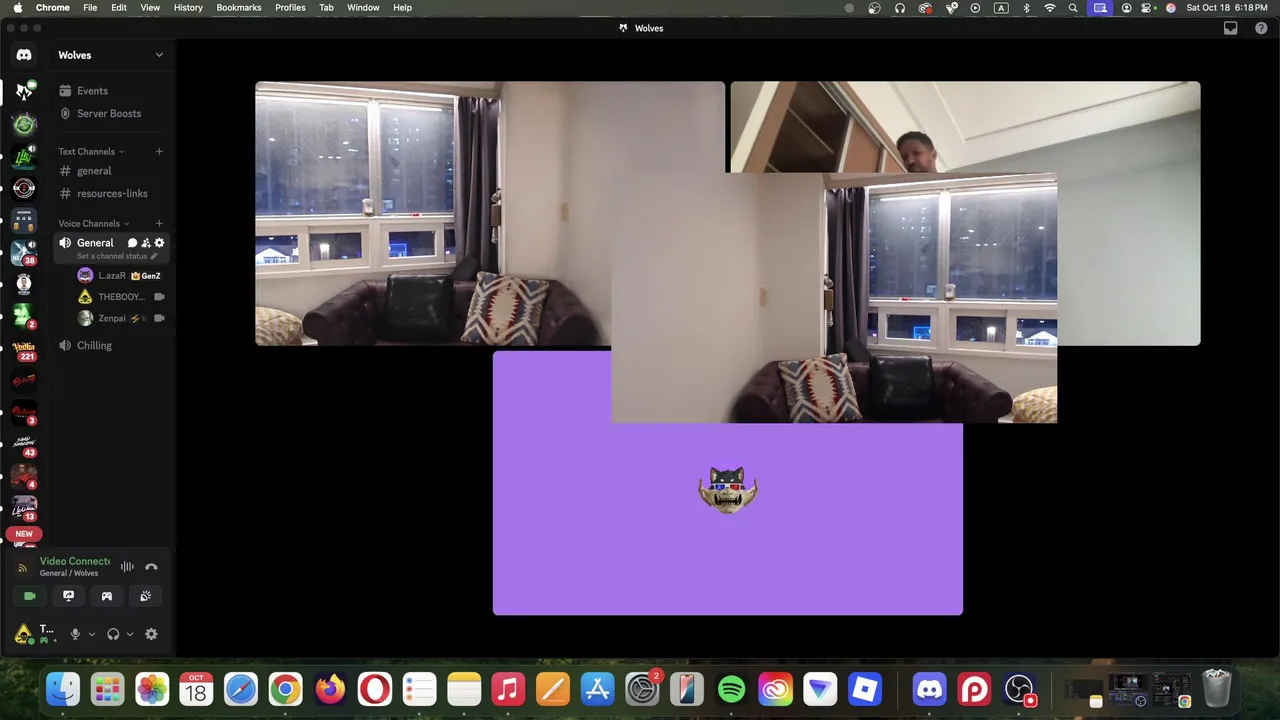Open Events in Wolves server
Image resolution: width=1280 pixels, height=720 pixels.
[x=111, y=91]
